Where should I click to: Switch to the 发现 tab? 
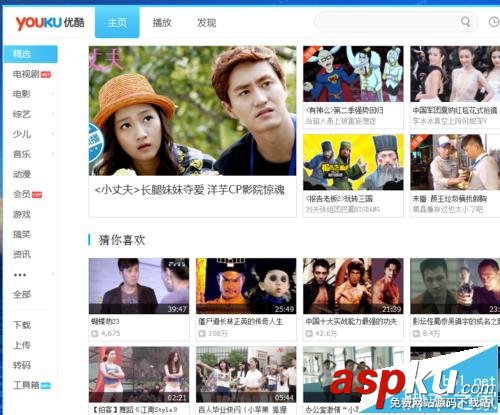point(206,23)
